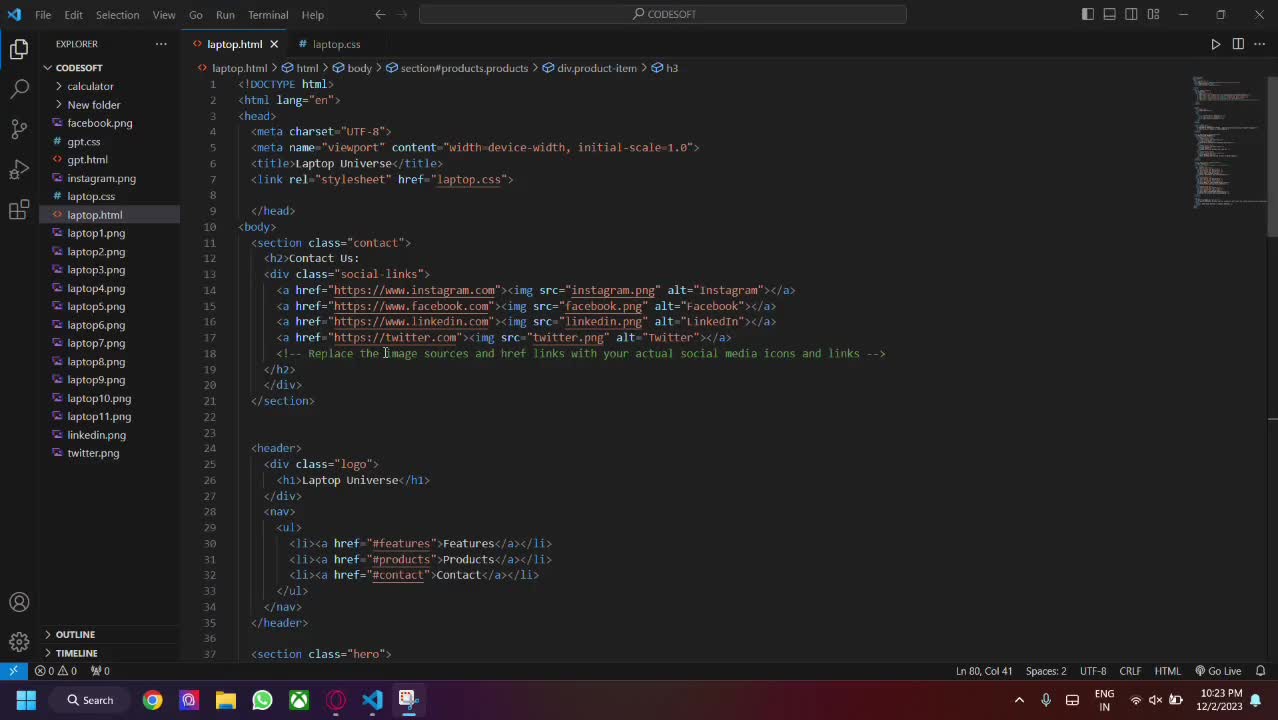
Task: Click the Accounts icon
Action: click(x=19, y=602)
